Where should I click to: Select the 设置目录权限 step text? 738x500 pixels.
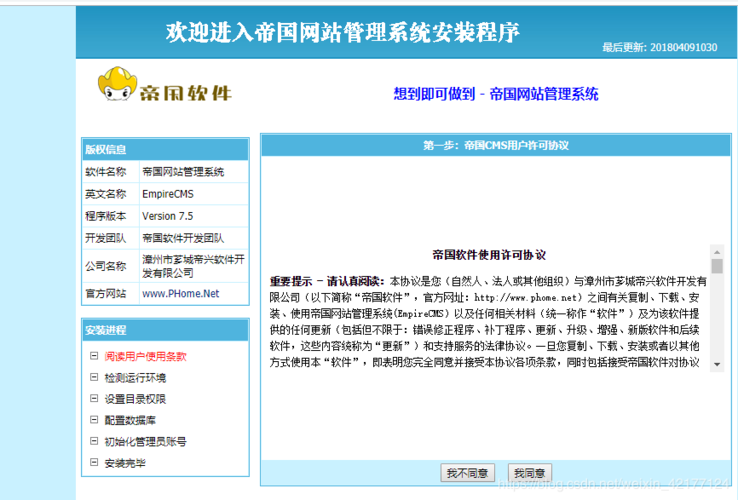click(135, 399)
